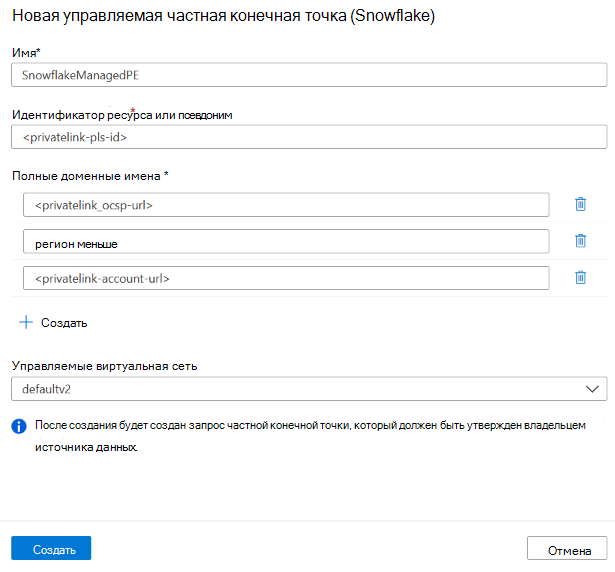Open the Управляемые виртуальная сеть dropdown
Screen dimensions: 615x572
click(x=309, y=389)
